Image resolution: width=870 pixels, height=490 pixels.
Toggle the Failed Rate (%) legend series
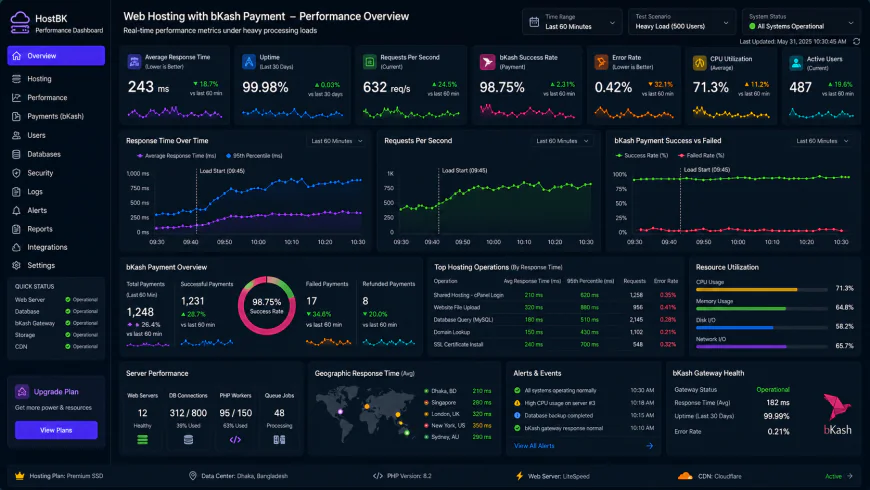pyautogui.click(x=701, y=156)
